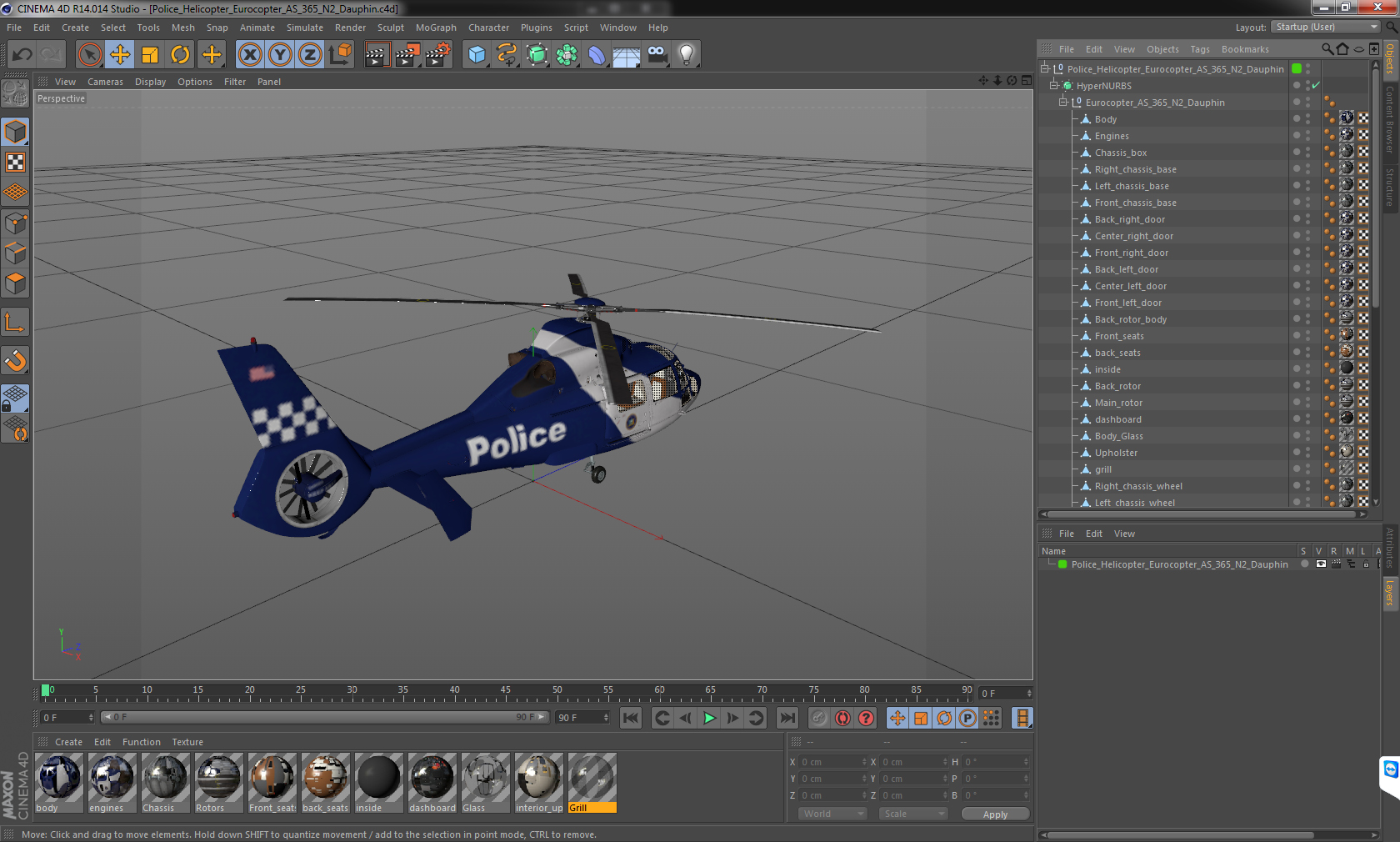Collapse the Police_Helicopter root object
This screenshot has height=842, width=1400.
(x=1044, y=69)
